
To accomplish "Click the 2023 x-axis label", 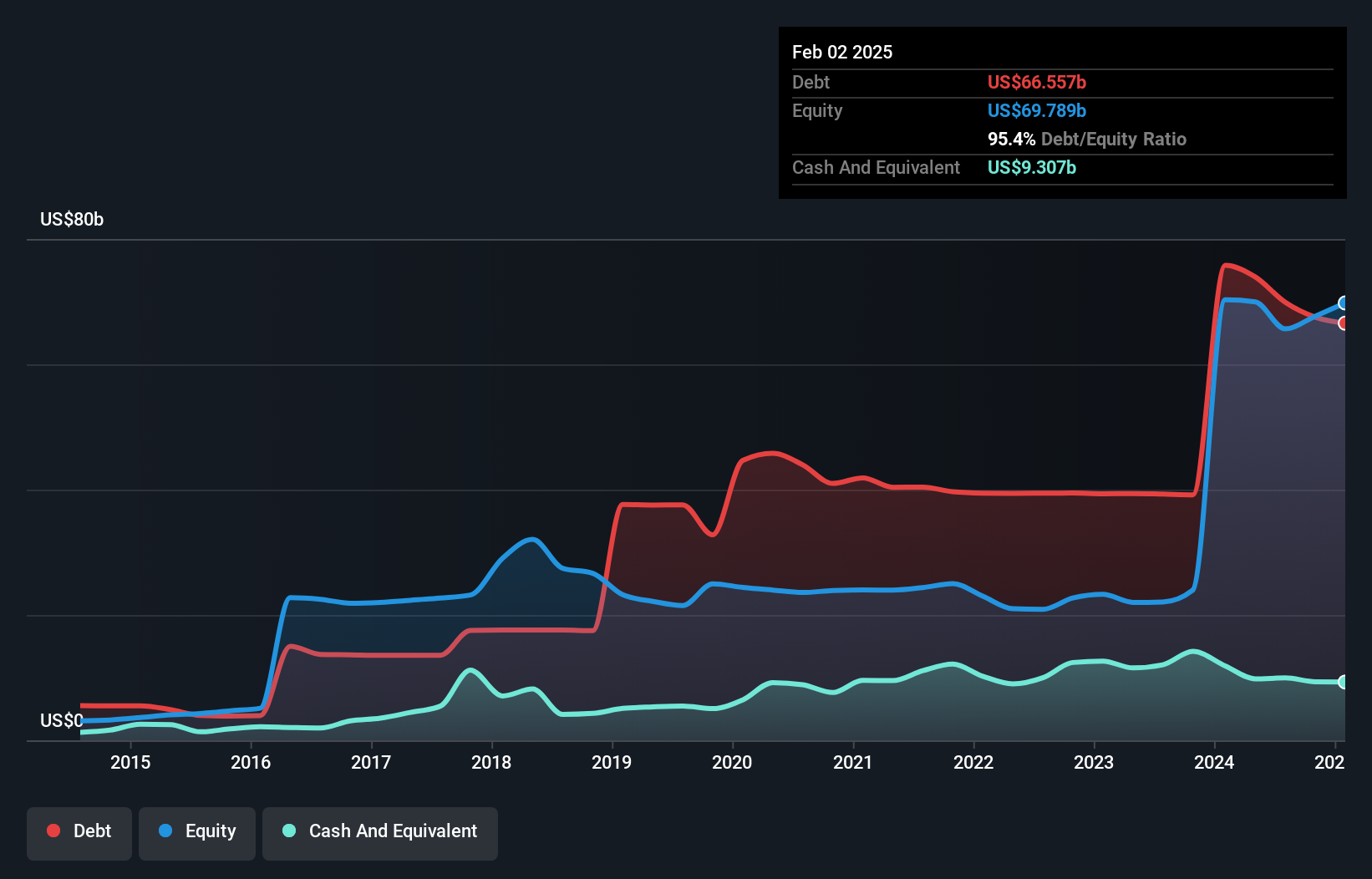I will point(1094,762).
